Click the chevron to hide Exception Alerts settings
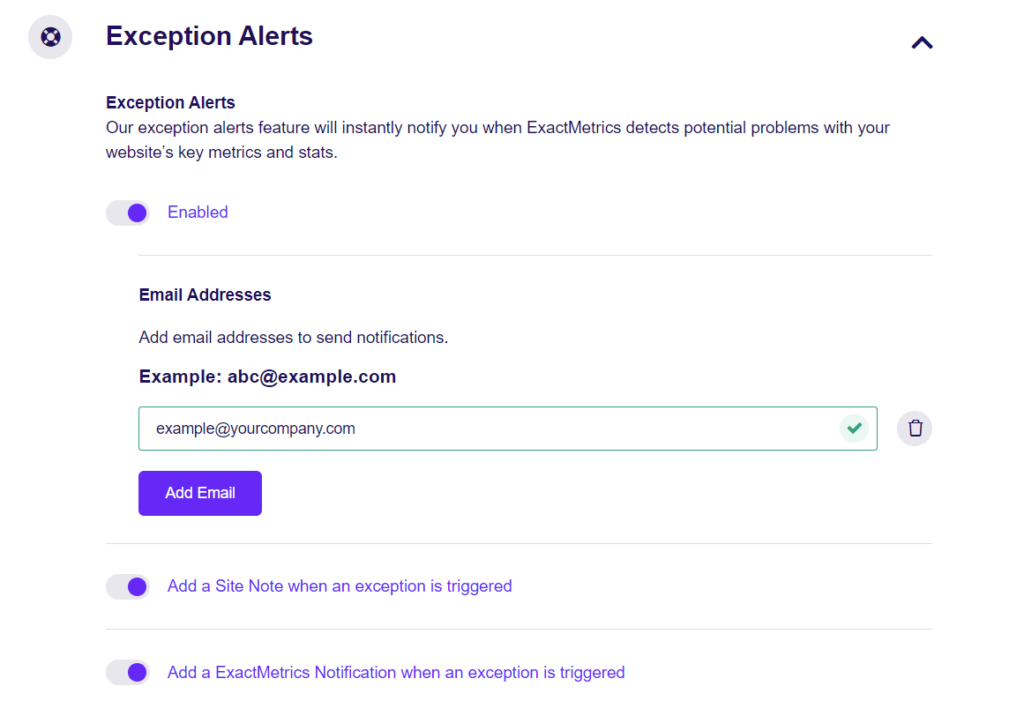 pyautogui.click(x=921, y=43)
